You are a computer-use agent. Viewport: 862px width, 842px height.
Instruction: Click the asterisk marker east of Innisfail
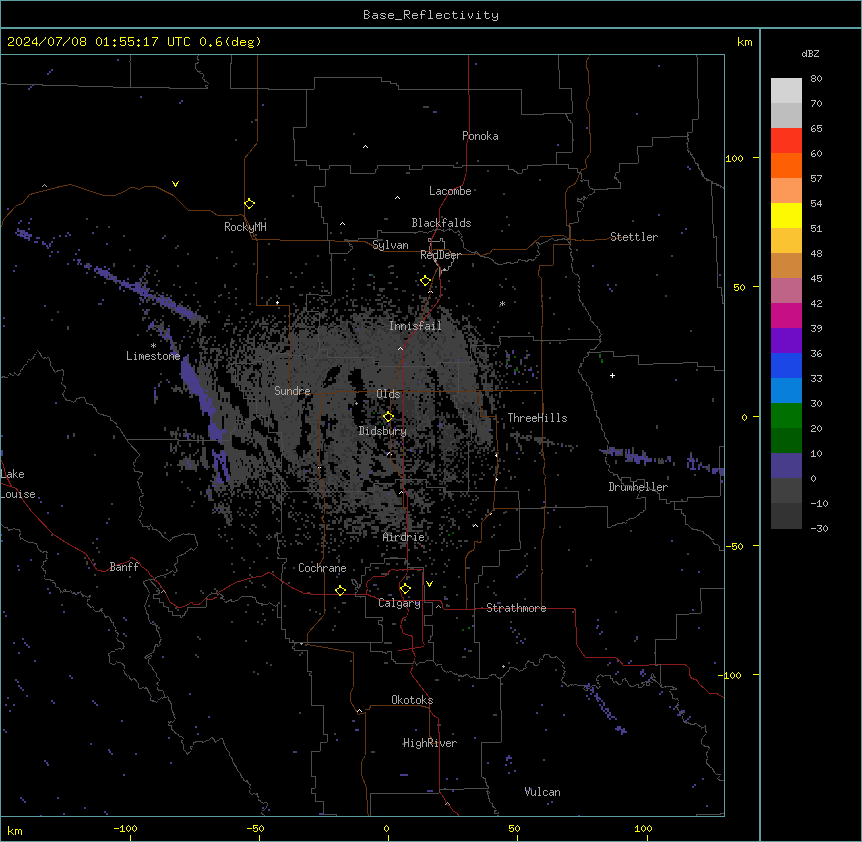(502, 303)
